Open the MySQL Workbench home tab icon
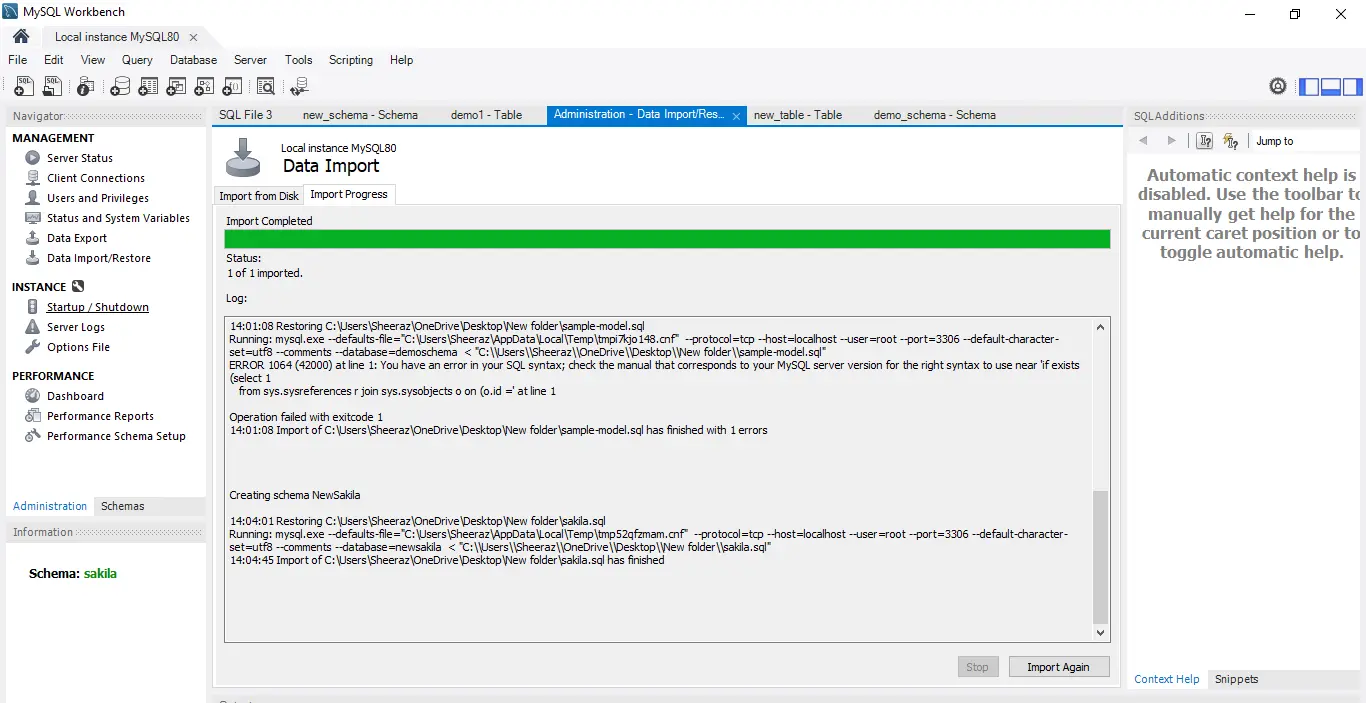 tap(20, 35)
